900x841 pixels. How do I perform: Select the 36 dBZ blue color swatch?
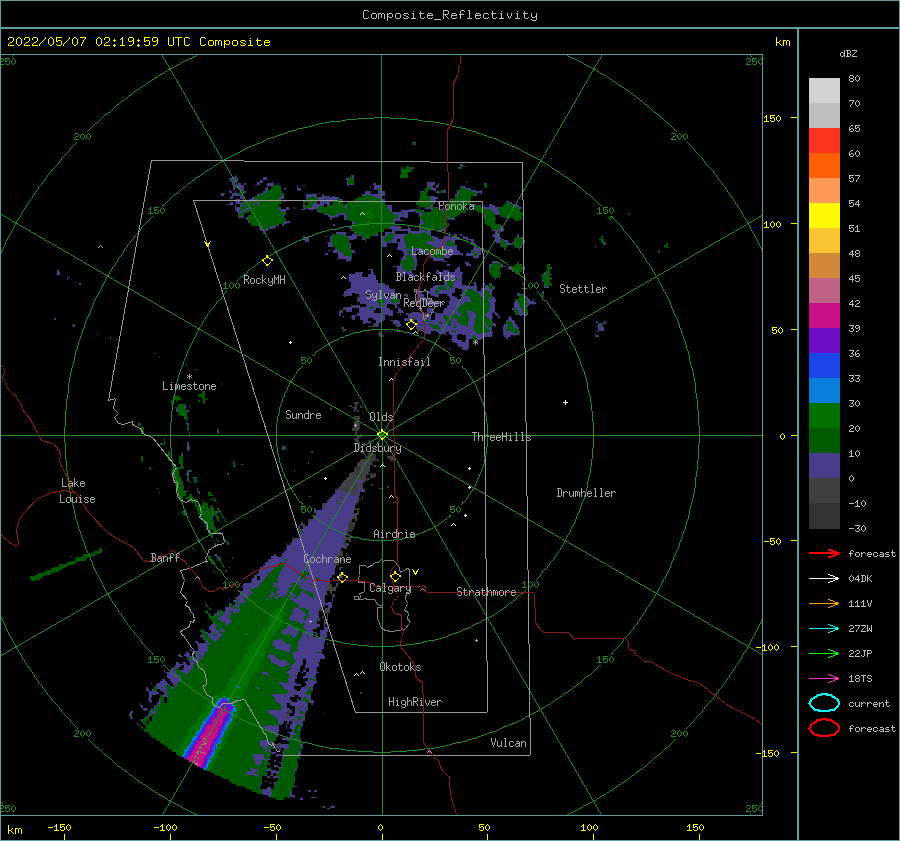click(x=824, y=366)
